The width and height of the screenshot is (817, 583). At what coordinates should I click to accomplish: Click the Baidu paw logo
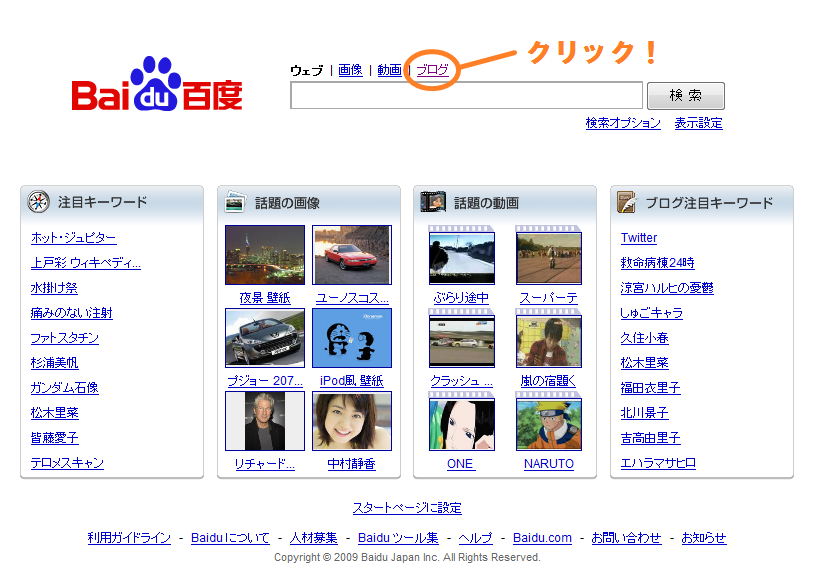(157, 84)
